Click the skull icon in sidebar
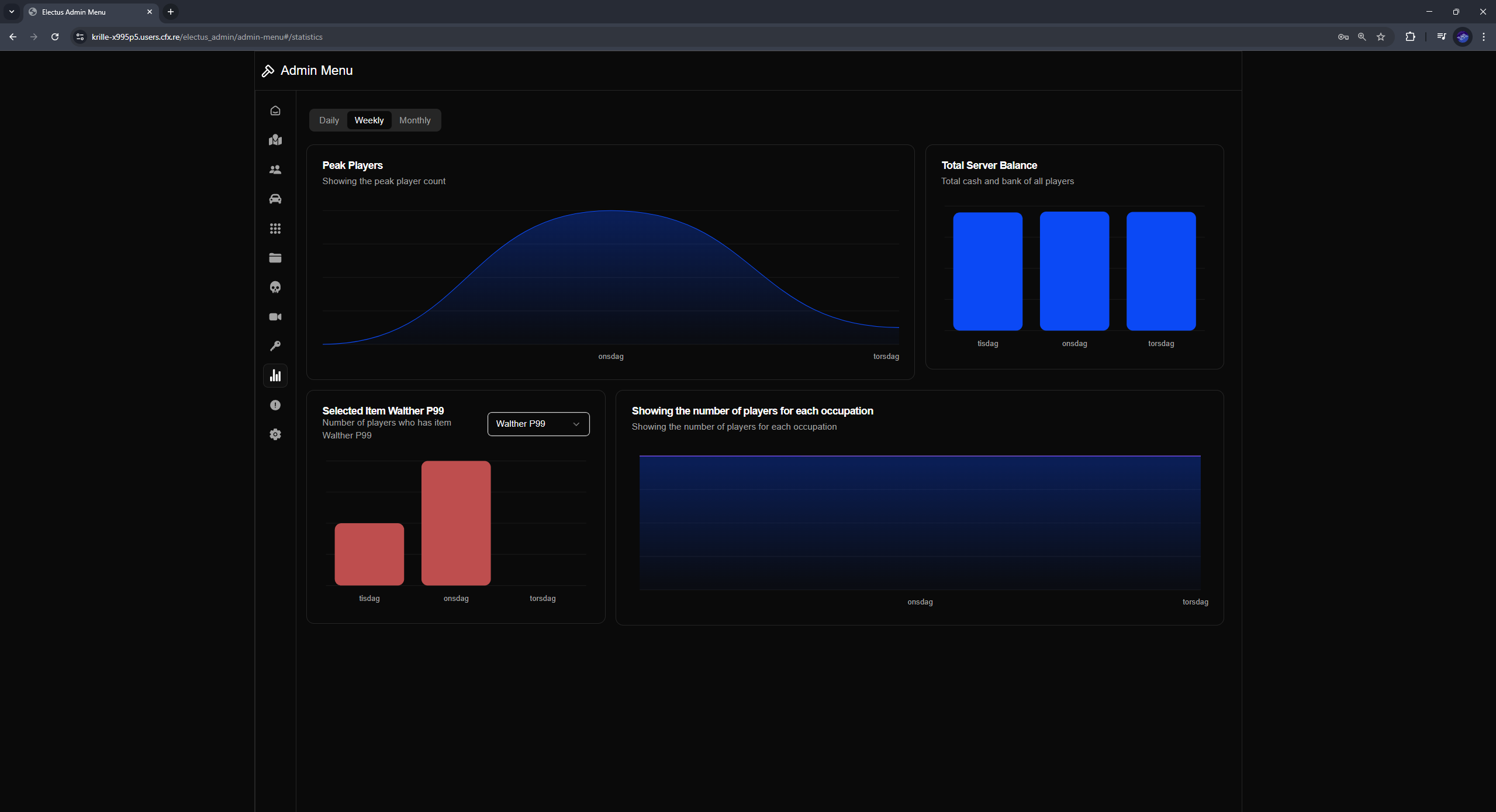The width and height of the screenshot is (1496, 812). click(275, 287)
